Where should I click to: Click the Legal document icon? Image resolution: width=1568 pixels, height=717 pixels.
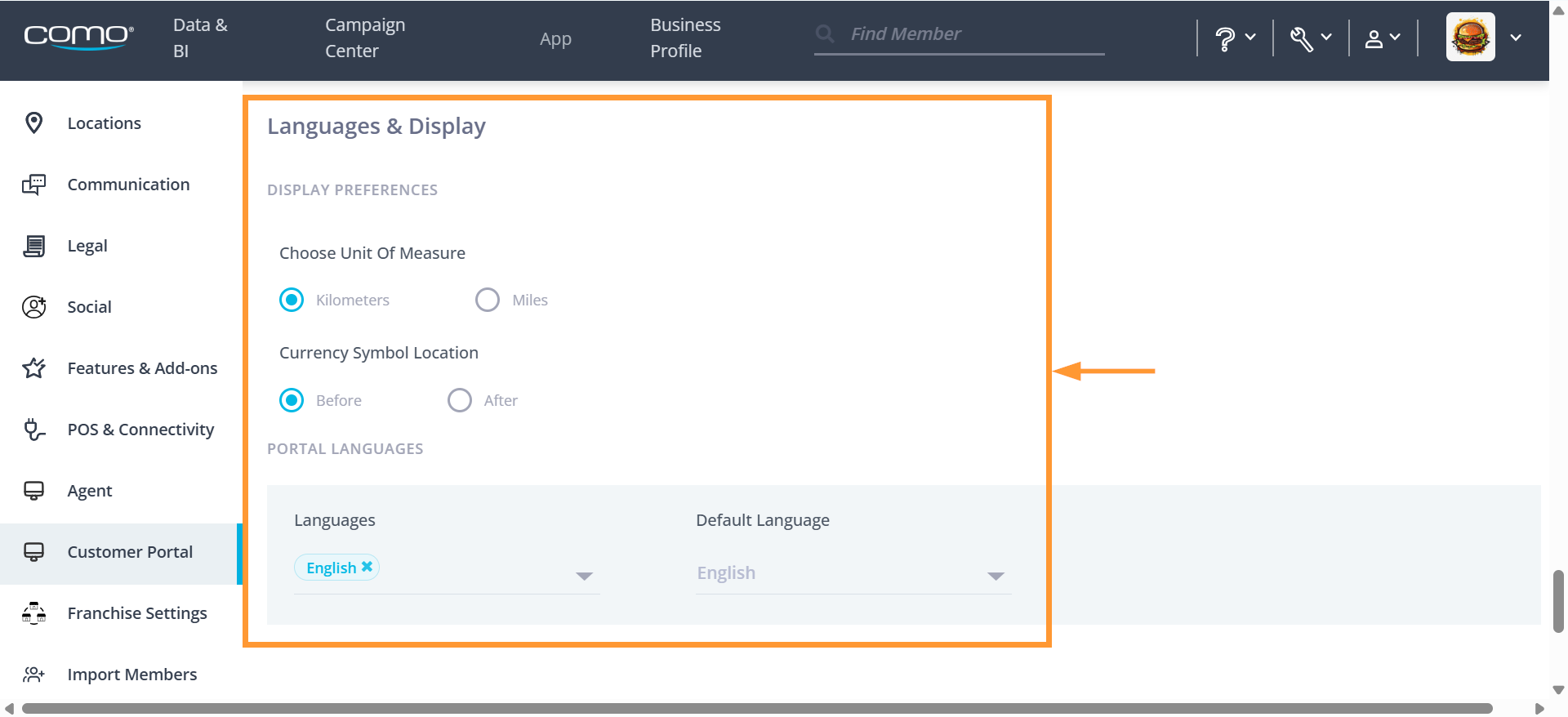tap(33, 246)
